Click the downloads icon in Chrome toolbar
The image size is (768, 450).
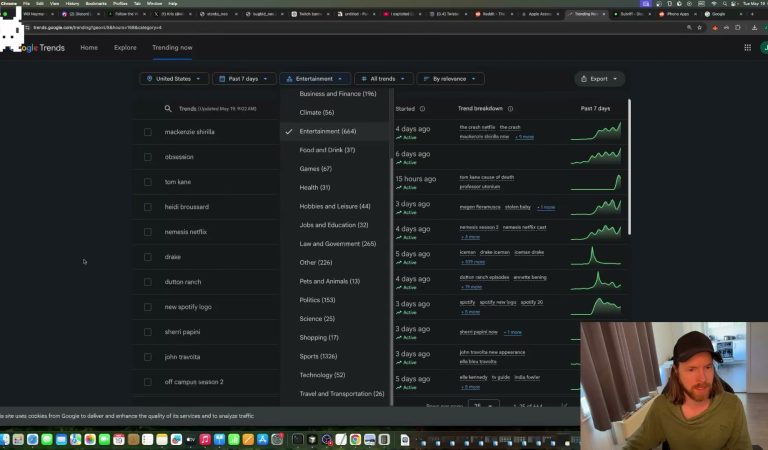click(x=754, y=27)
